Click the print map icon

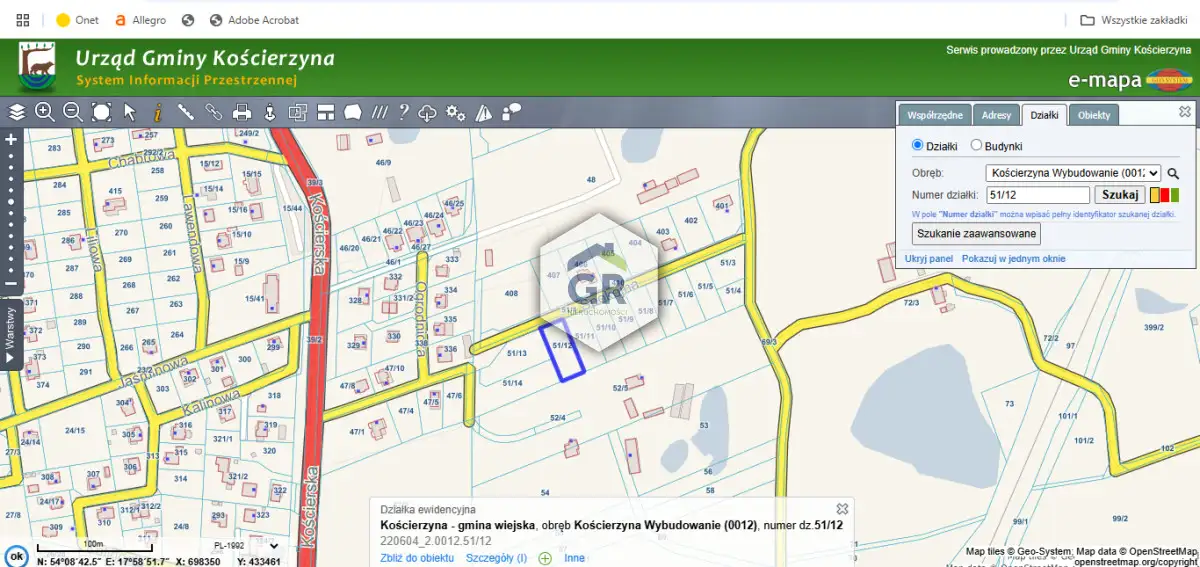pos(241,112)
